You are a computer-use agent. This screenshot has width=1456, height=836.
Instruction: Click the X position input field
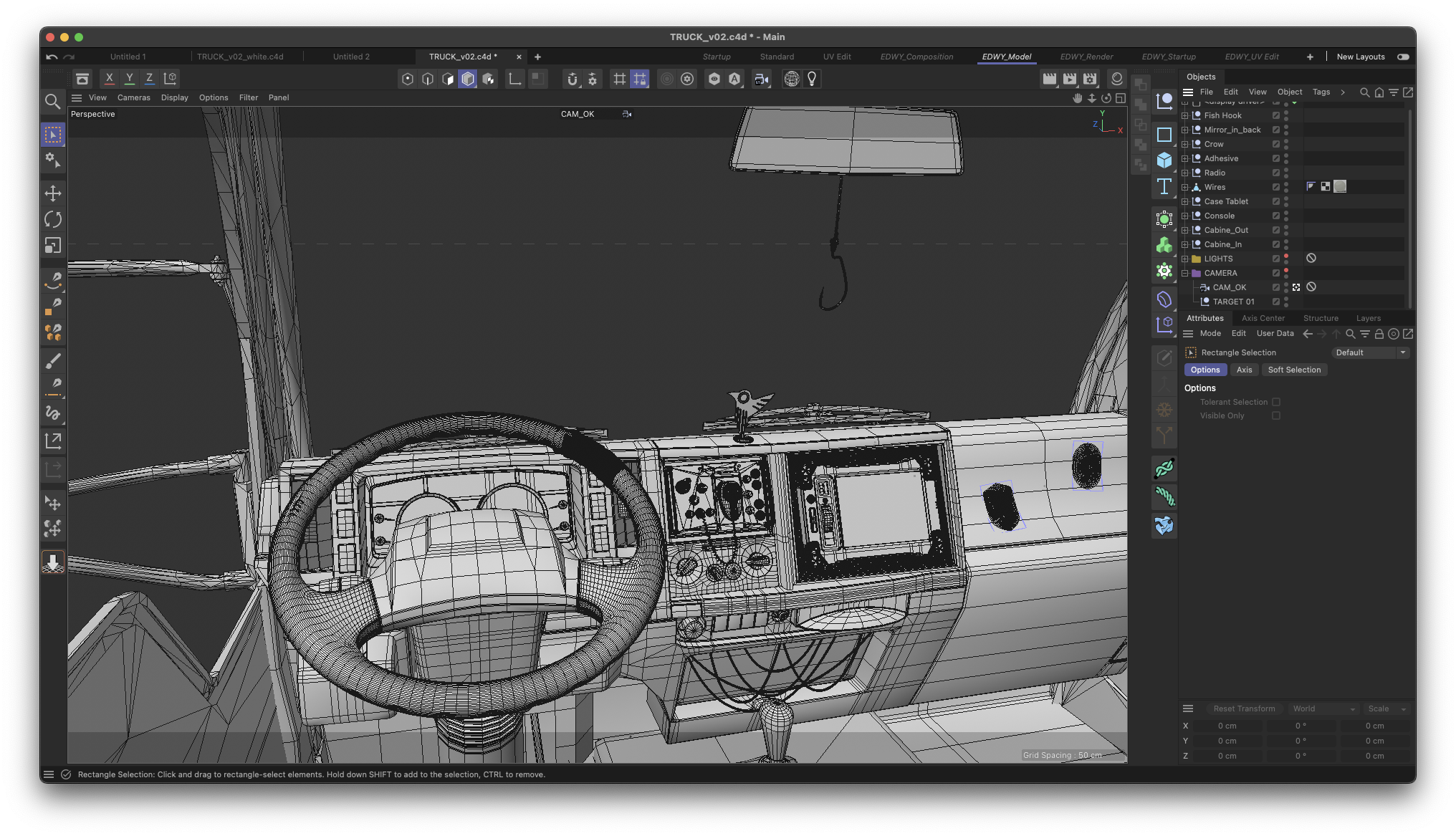pos(1227,726)
